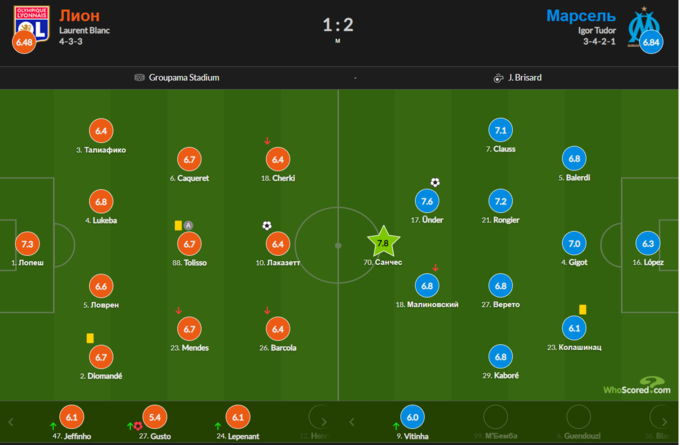Open the Лион team name link
Viewport: 680px width, 445px height.
pyautogui.click(x=79, y=15)
